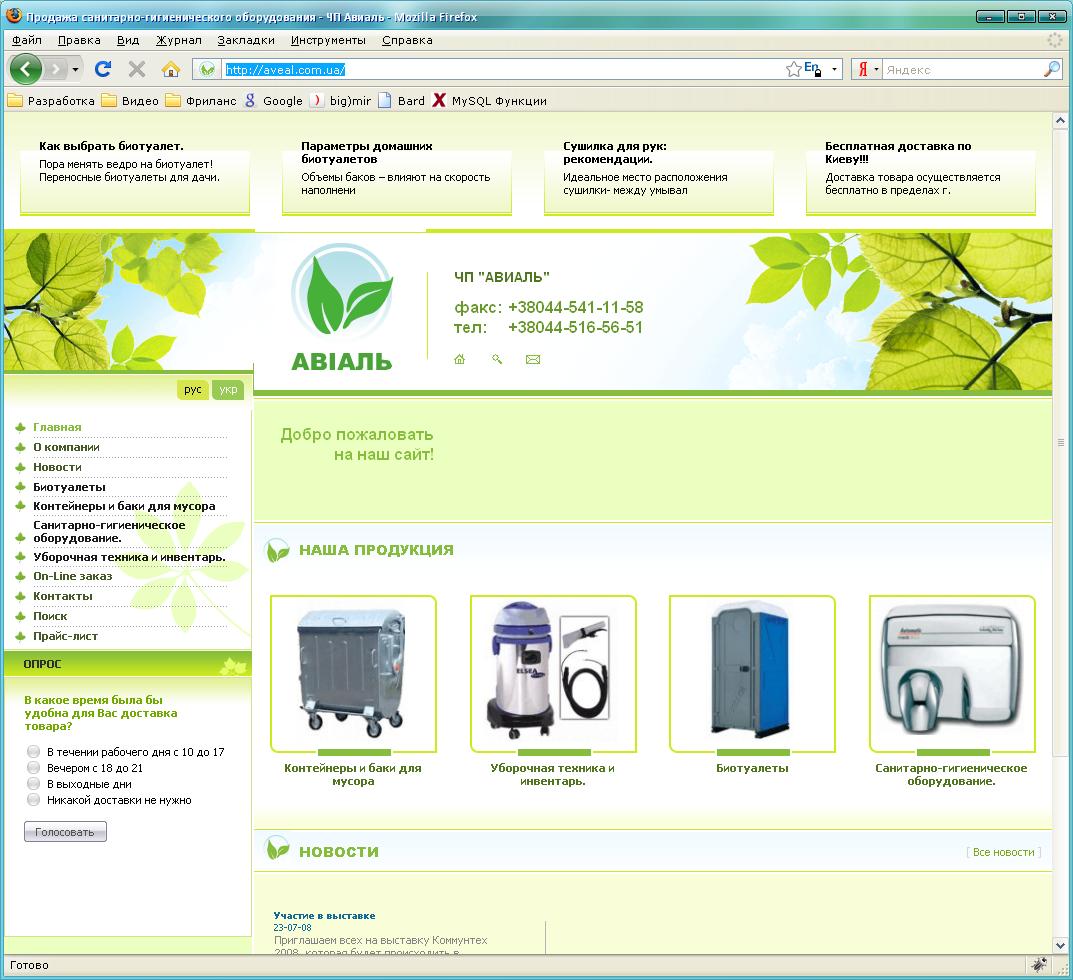Choose the 'Вечером с 18 до 21' option
Screen dimensions: 1073x980
(34, 768)
